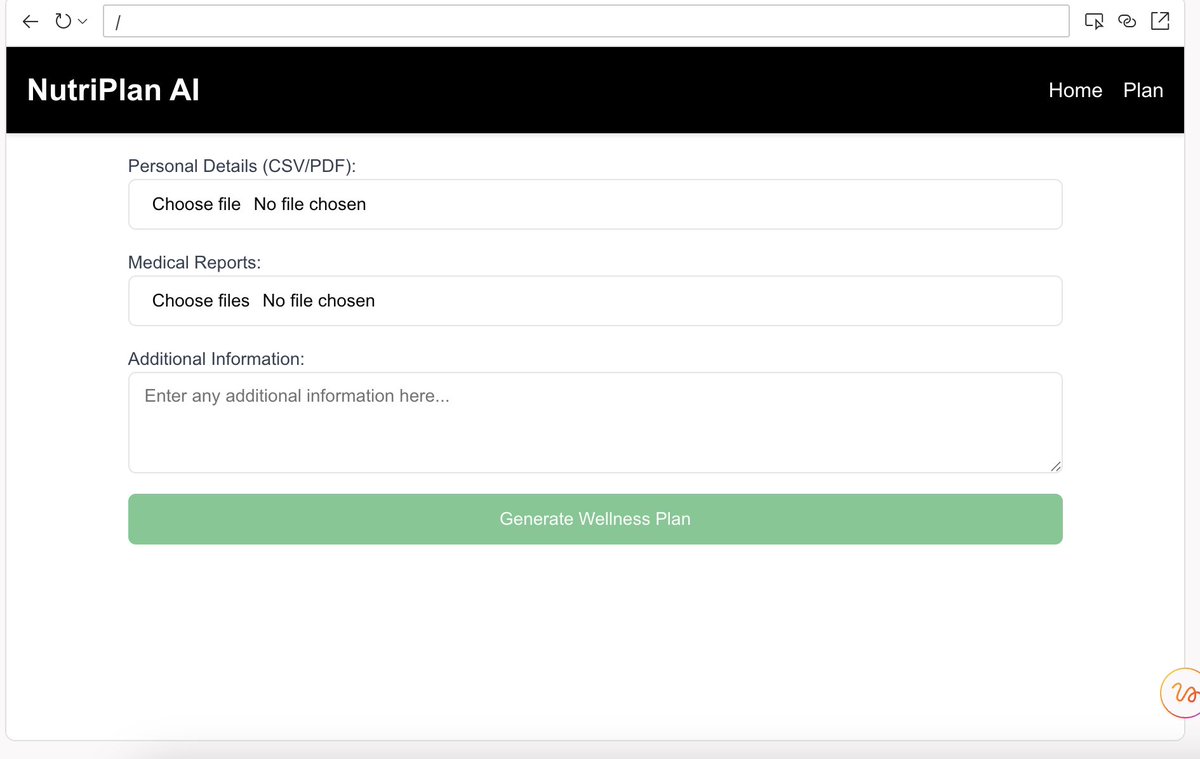
Task: Click 'No file chosen' beside Choose files
Action: pos(319,301)
